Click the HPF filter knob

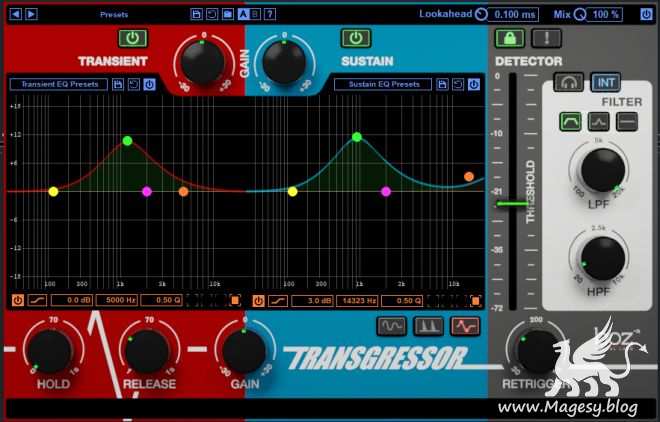(x=602, y=258)
